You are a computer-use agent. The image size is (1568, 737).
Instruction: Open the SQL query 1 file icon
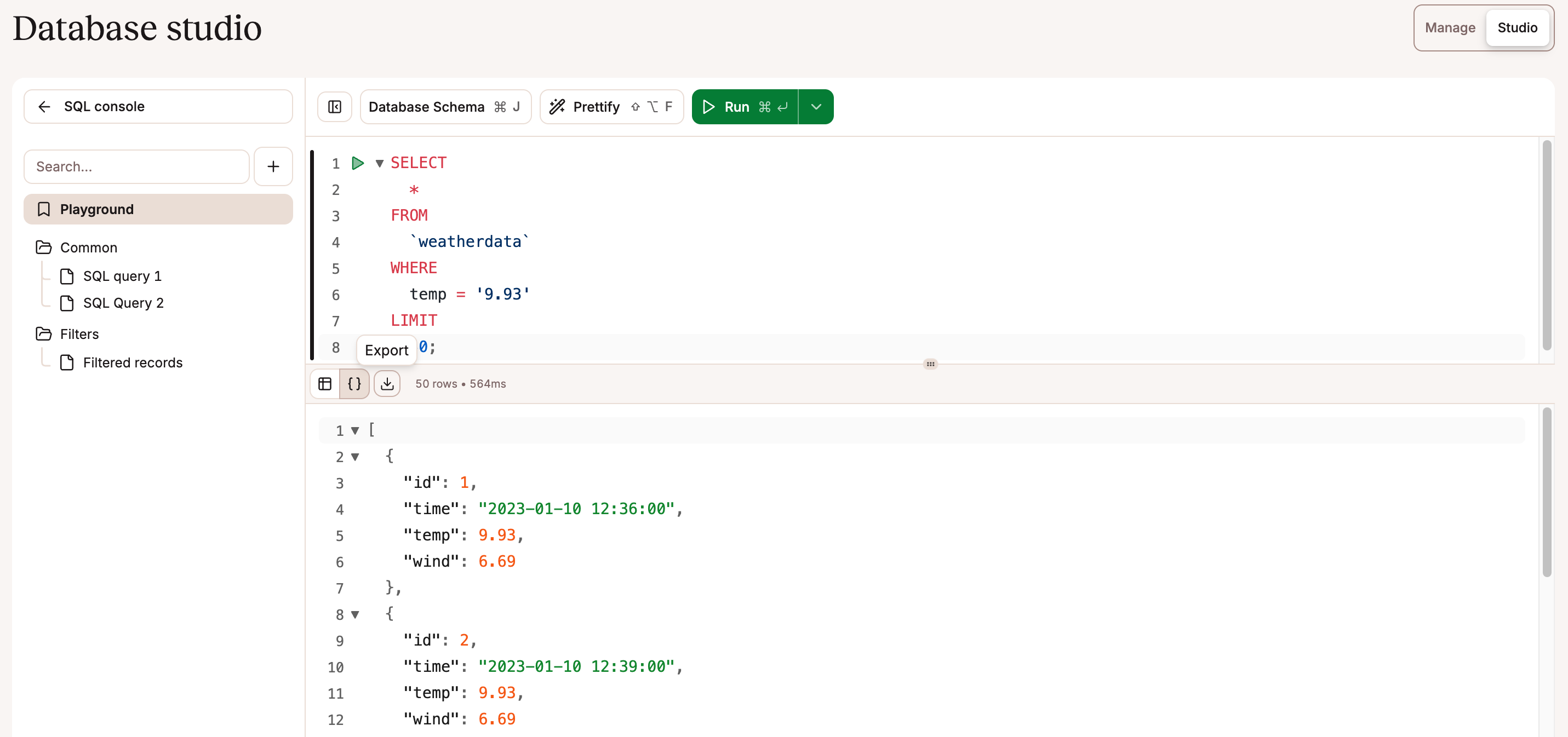[68, 275]
